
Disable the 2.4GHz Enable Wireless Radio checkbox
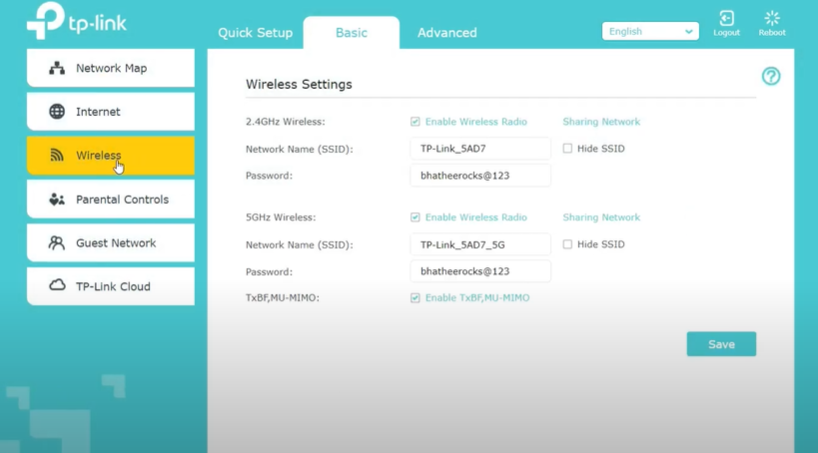point(415,122)
